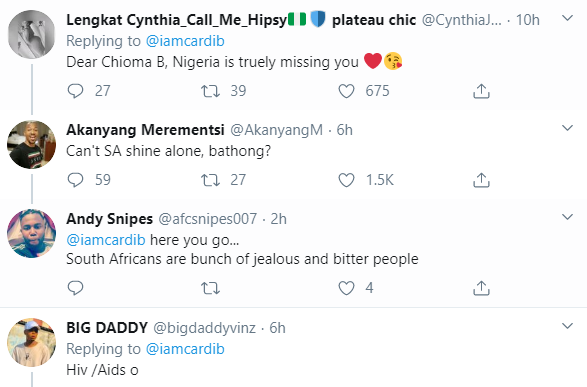587x387 pixels.
Task: Retweet Andy Snipes' tweet
Action: tap(210, 288)
